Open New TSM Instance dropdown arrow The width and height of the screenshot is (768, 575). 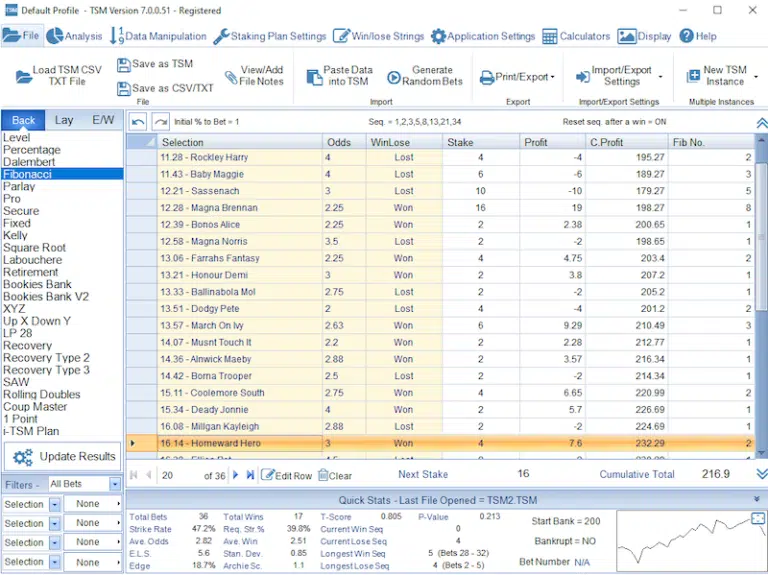tap(756, 77)
